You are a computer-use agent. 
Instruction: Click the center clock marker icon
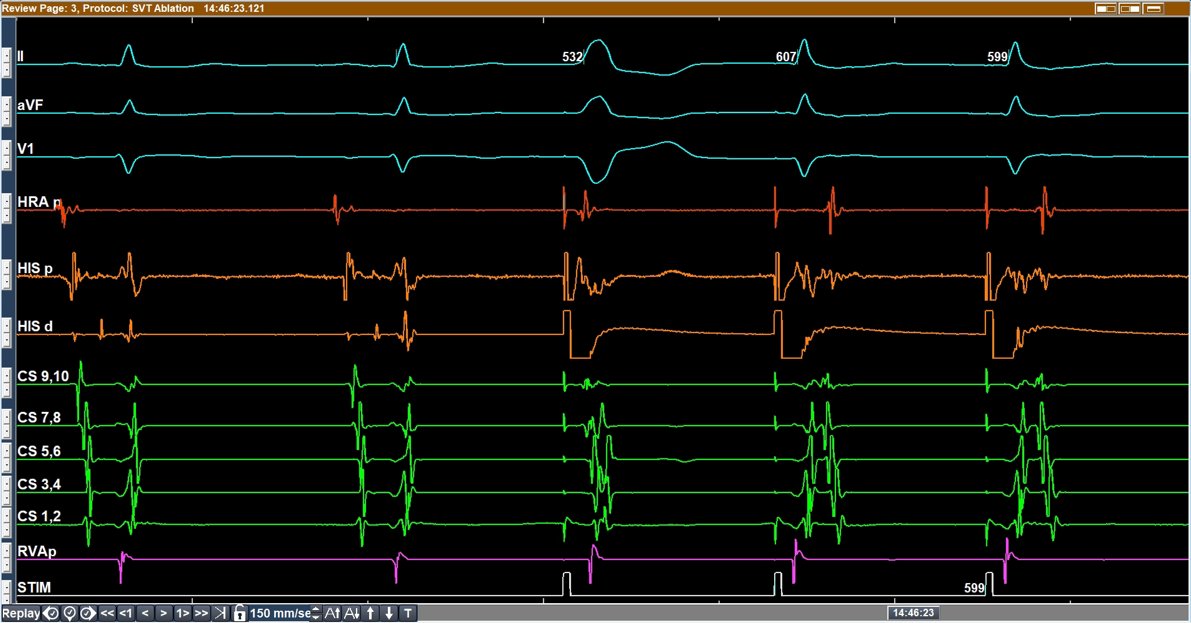tap(70, 613)
